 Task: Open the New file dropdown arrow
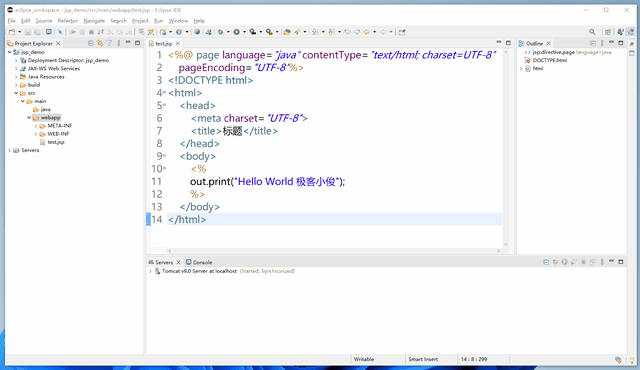coord(19,32)
